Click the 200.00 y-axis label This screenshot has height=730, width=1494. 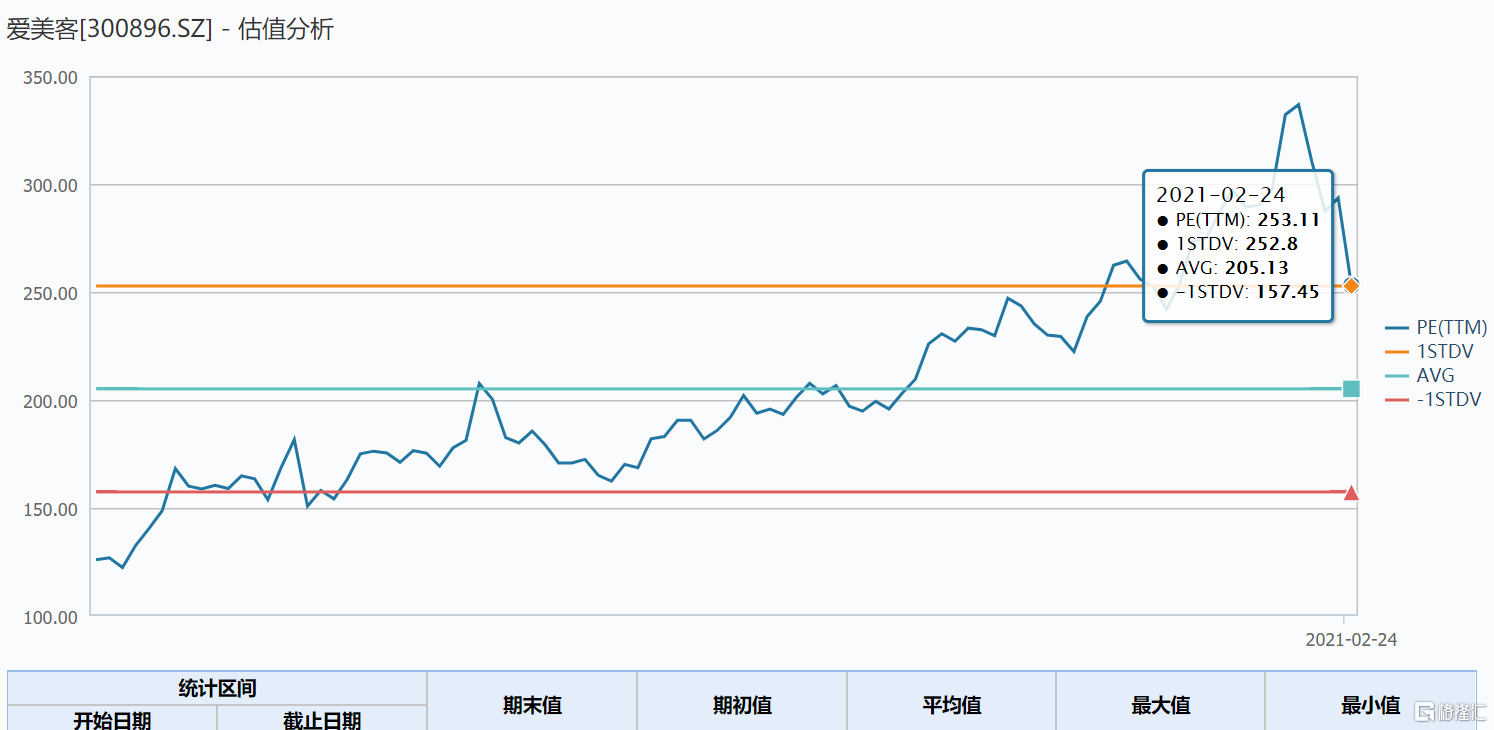50,401
